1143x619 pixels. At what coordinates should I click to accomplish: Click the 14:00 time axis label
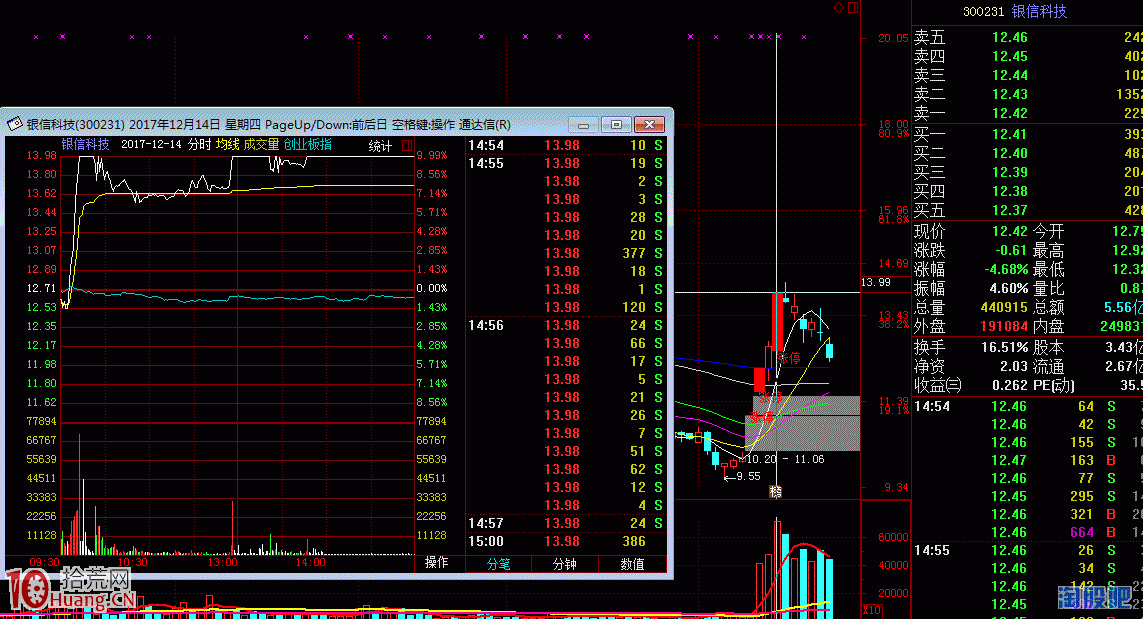click(x=311, y=562)
